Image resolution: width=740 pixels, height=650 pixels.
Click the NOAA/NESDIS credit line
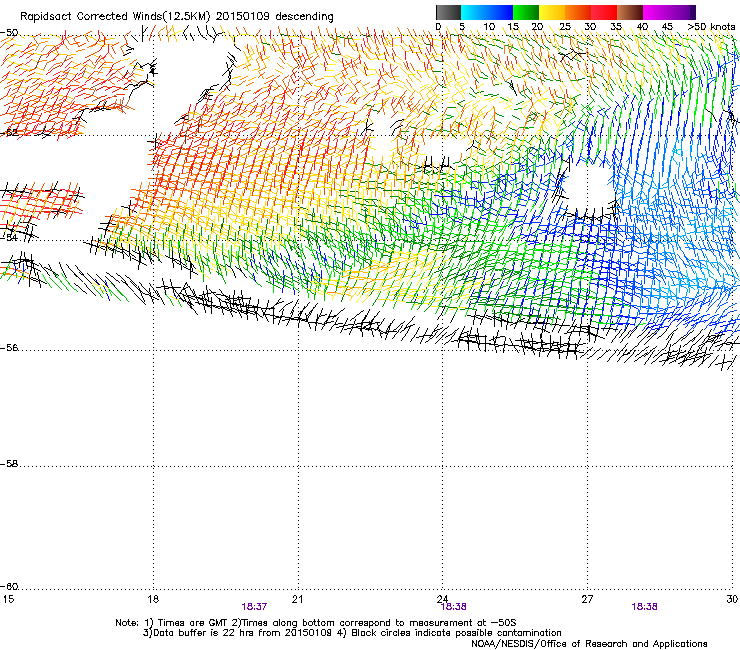coord(589,644)
